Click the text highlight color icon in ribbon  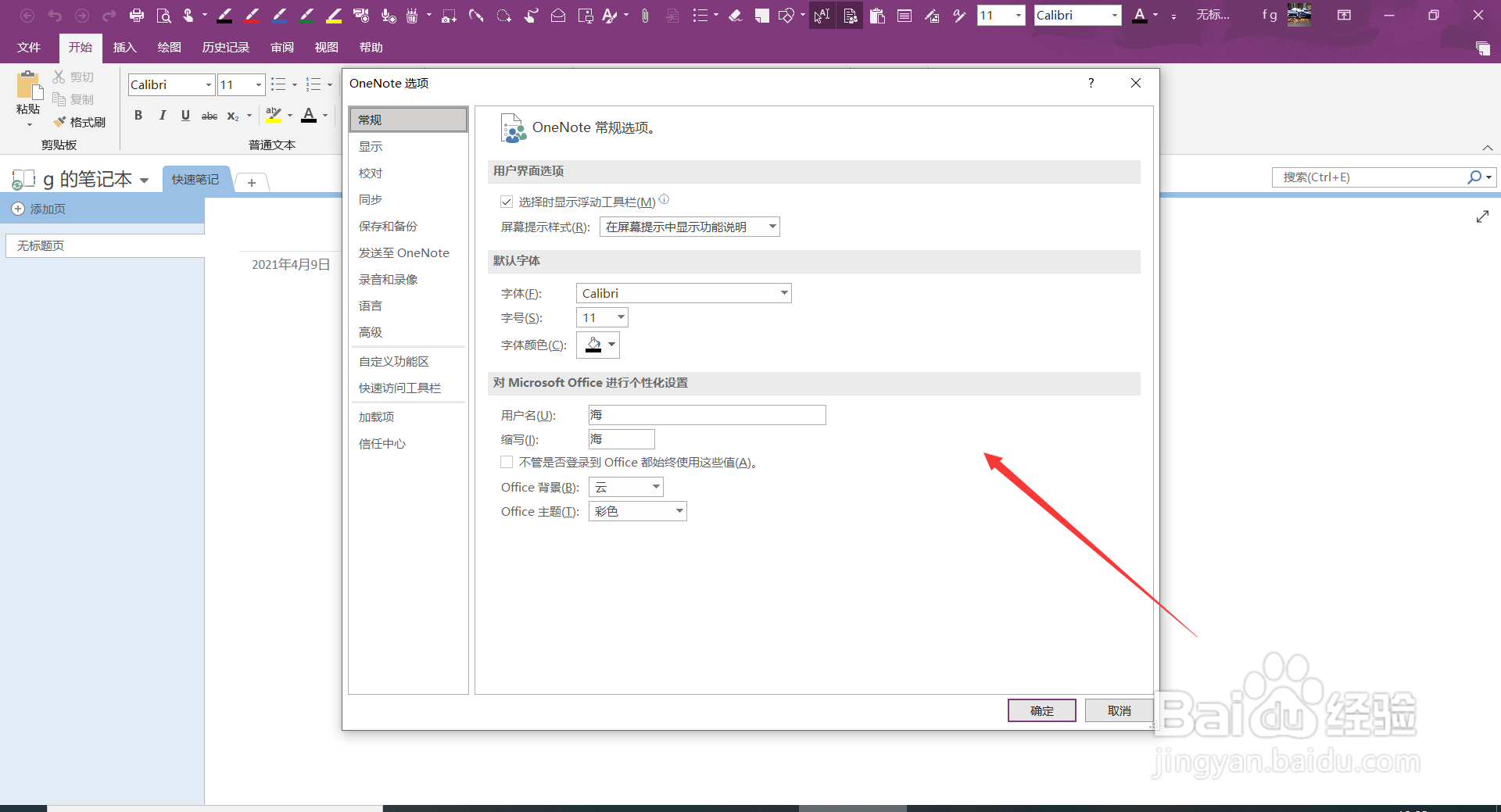point(273,116)
